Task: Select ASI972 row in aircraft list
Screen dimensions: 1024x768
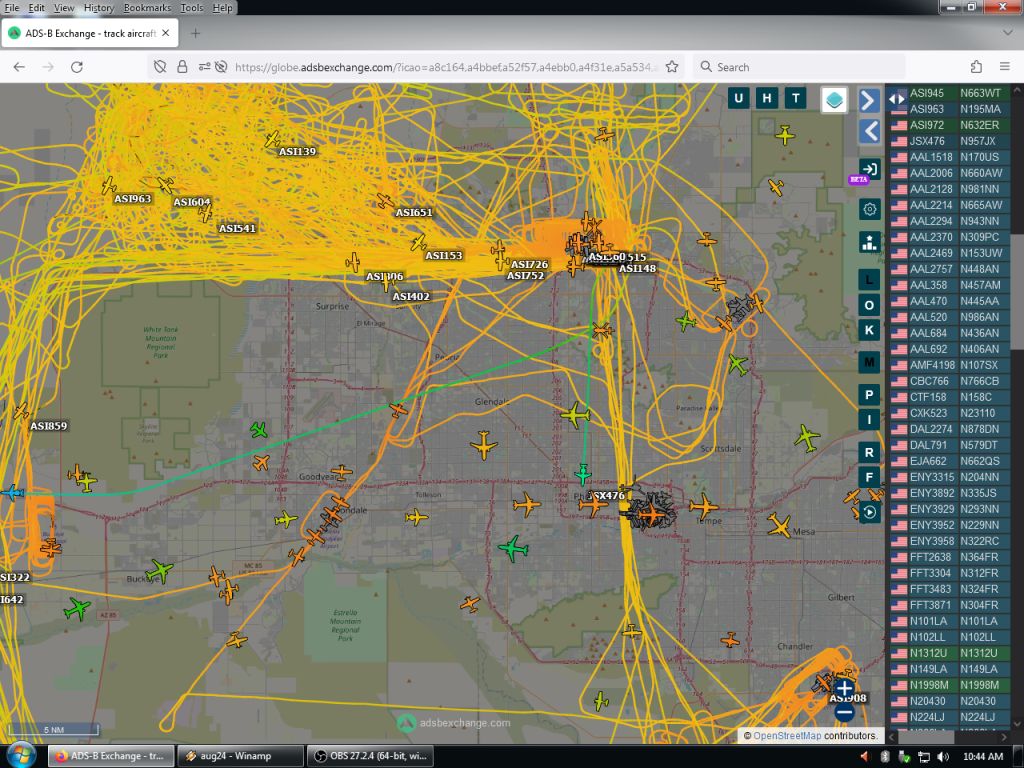Action: tap(950, 125)
